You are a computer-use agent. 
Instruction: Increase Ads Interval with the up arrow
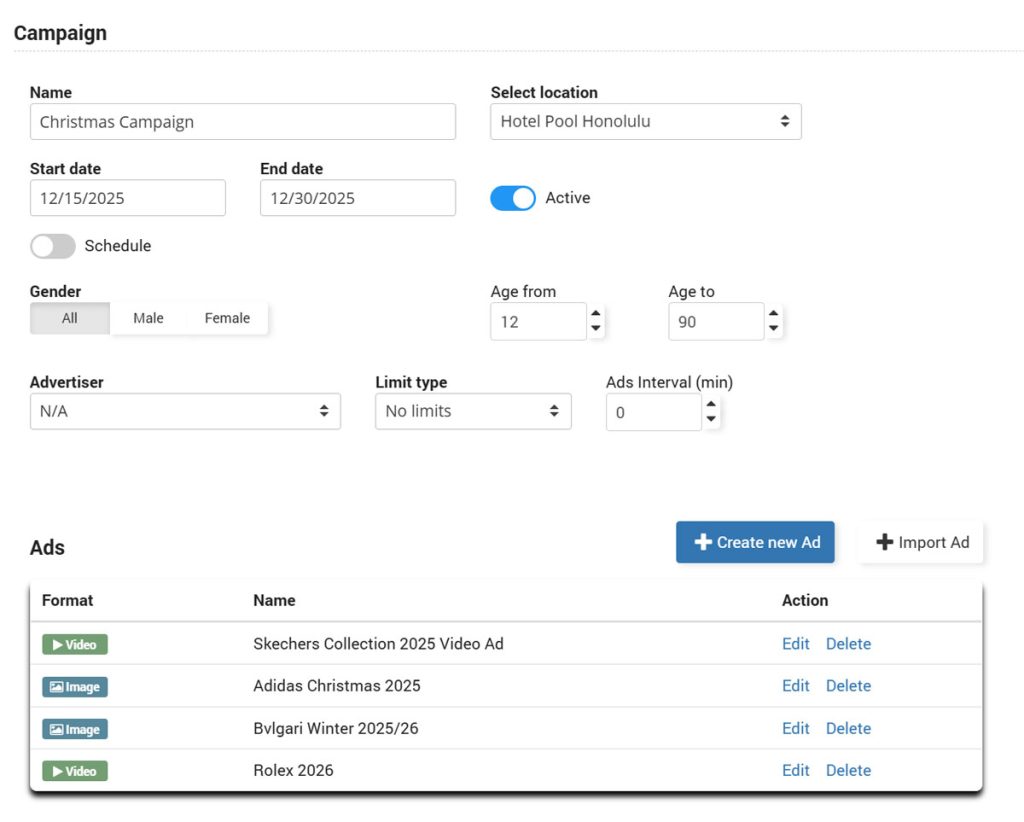(711, 405)
